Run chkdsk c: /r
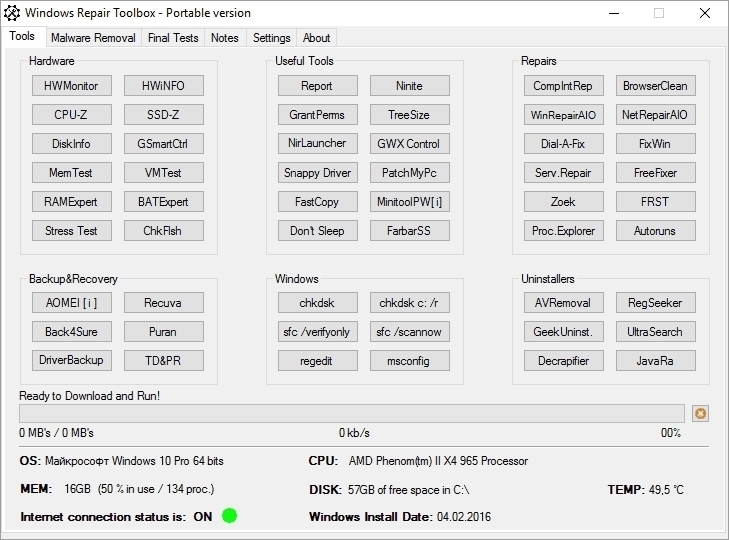This screenshot has width=729, height=540. tap(410, 303)
